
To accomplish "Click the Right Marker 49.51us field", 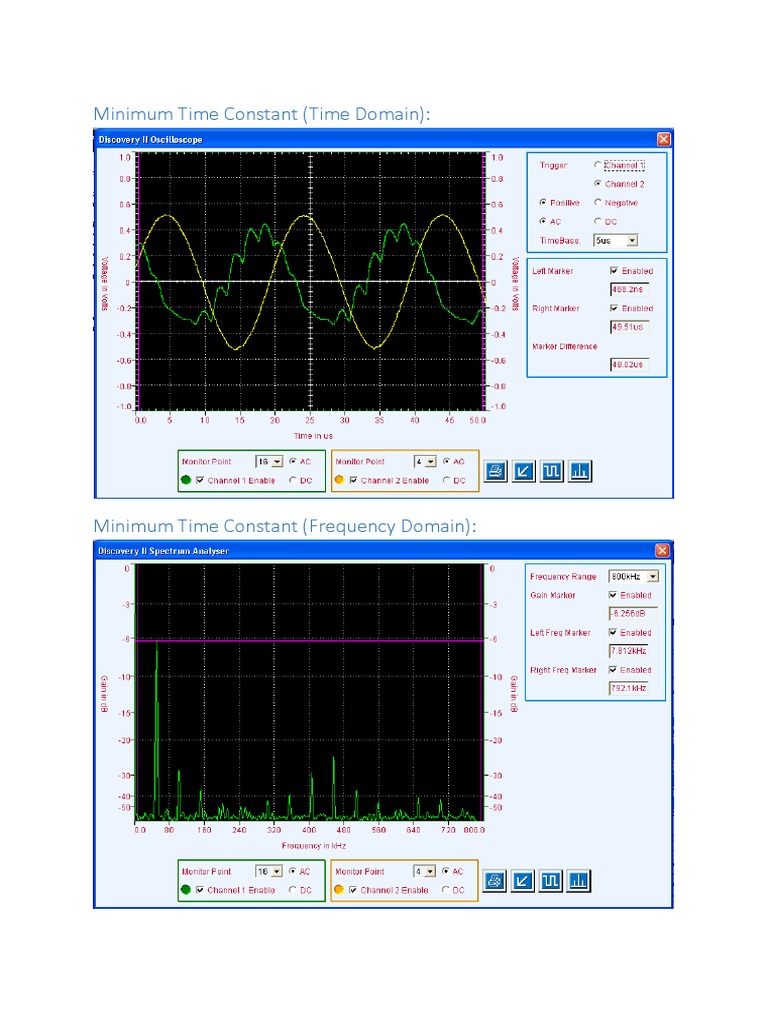I will click(630, 327).
